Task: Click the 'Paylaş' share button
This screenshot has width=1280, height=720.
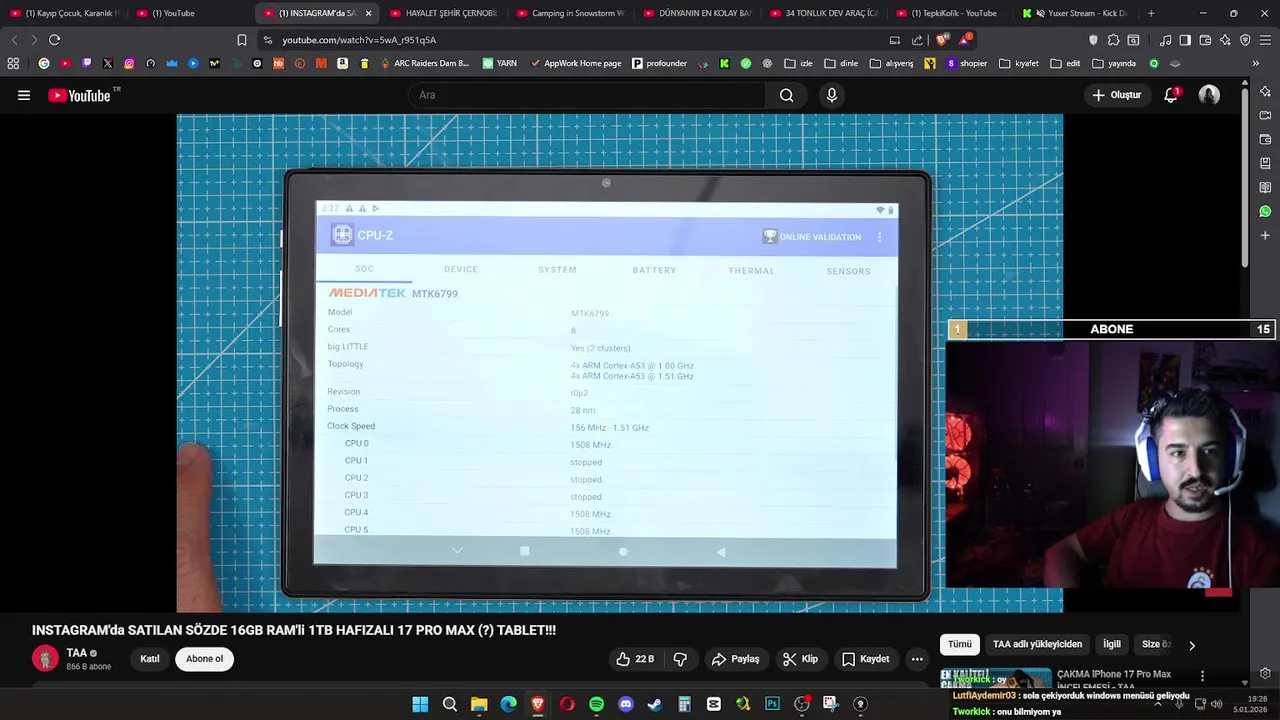Action: [x=736, y=659]
